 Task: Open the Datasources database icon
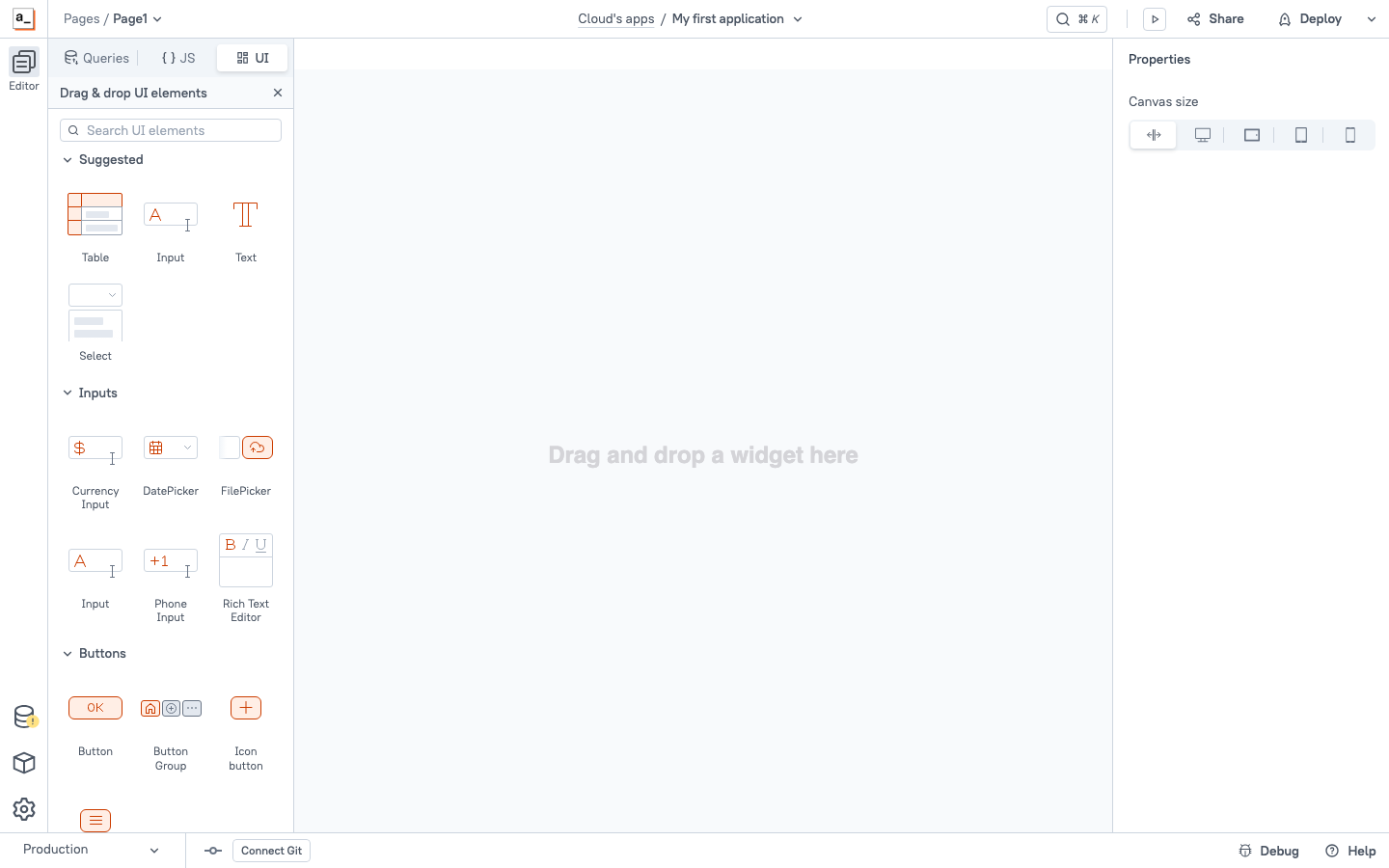point(24,717)
